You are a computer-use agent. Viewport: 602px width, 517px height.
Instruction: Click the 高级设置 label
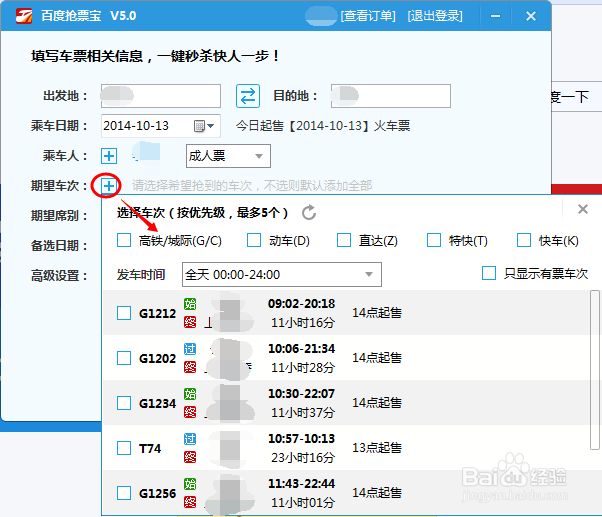59,276
